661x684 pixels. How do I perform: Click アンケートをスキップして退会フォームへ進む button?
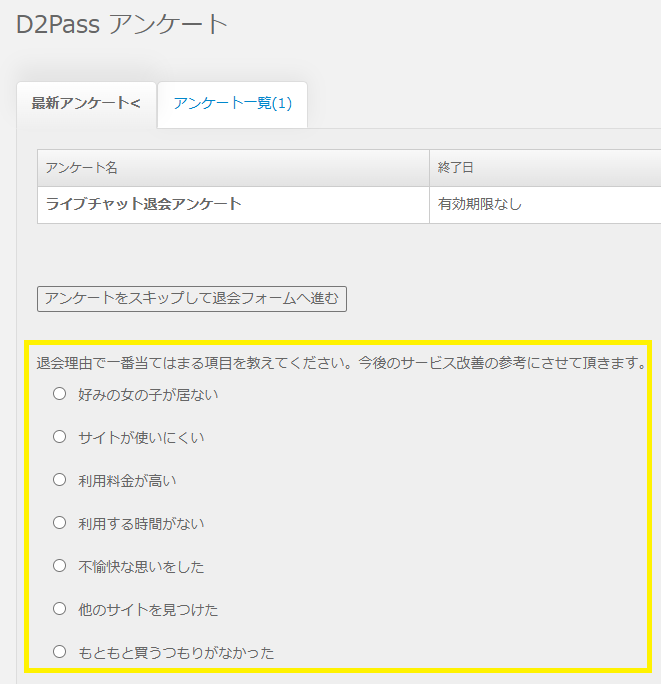click(x=192, y=299)
